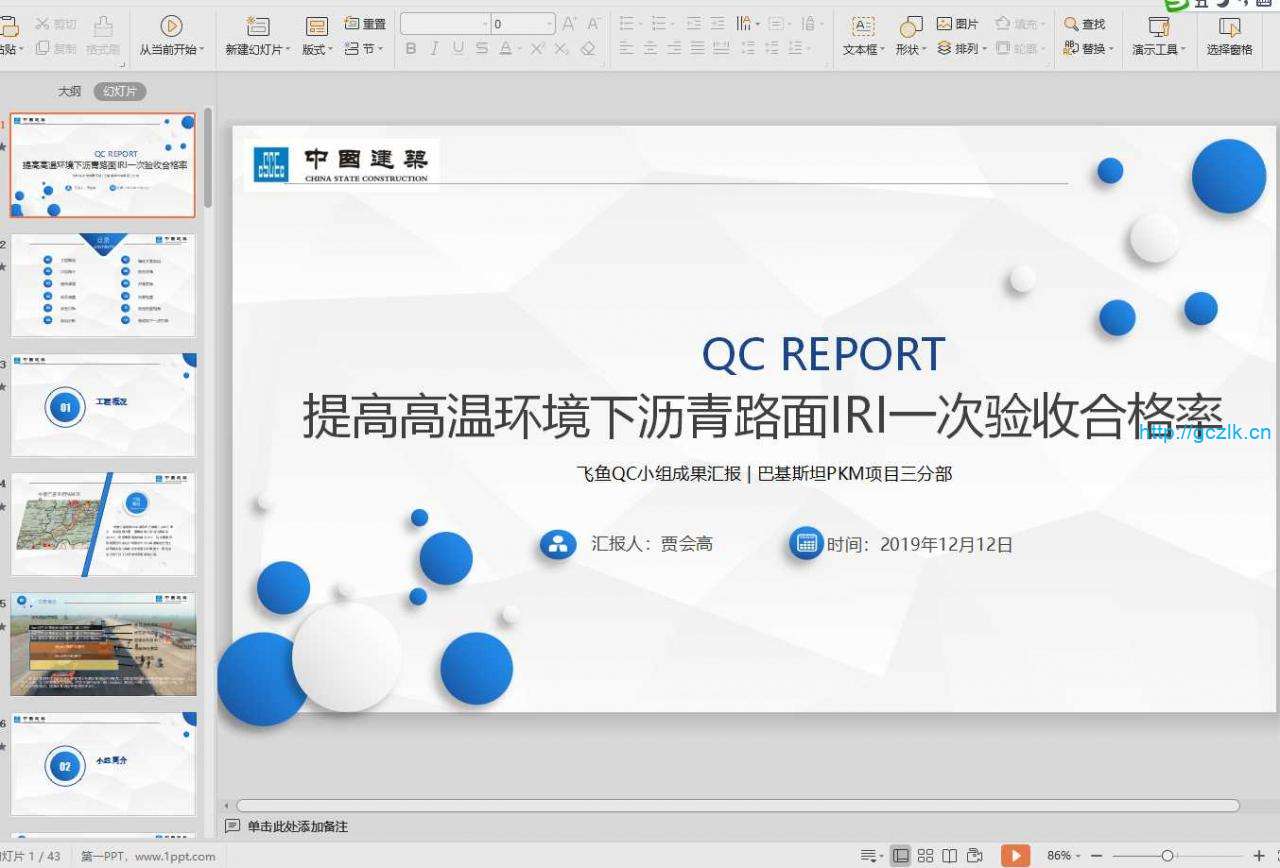
Task: Click the 新建幻灯片 new slide icon
Action: tap(258, 27)
